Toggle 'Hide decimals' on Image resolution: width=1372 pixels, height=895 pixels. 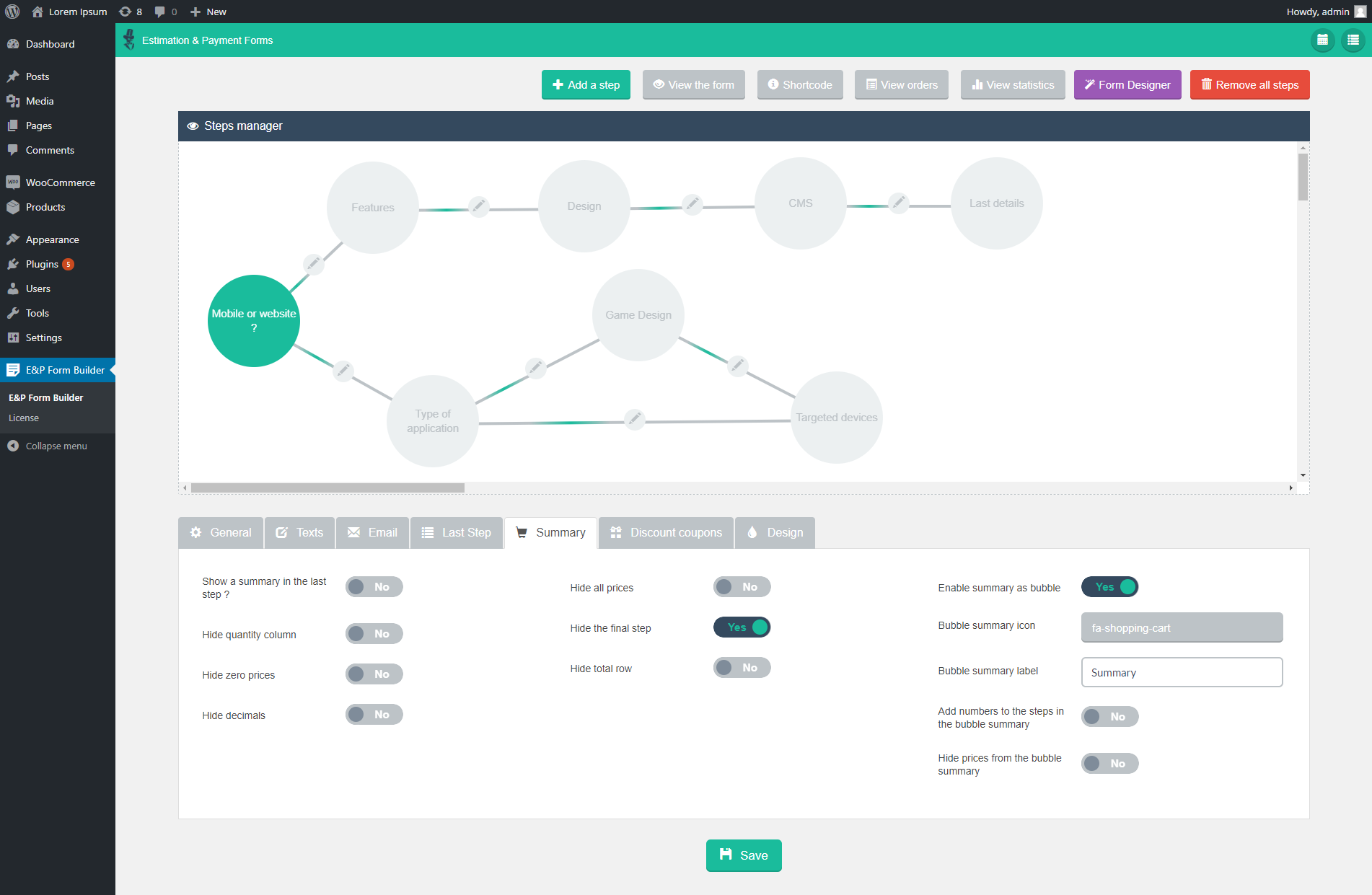tap(374, 714)
